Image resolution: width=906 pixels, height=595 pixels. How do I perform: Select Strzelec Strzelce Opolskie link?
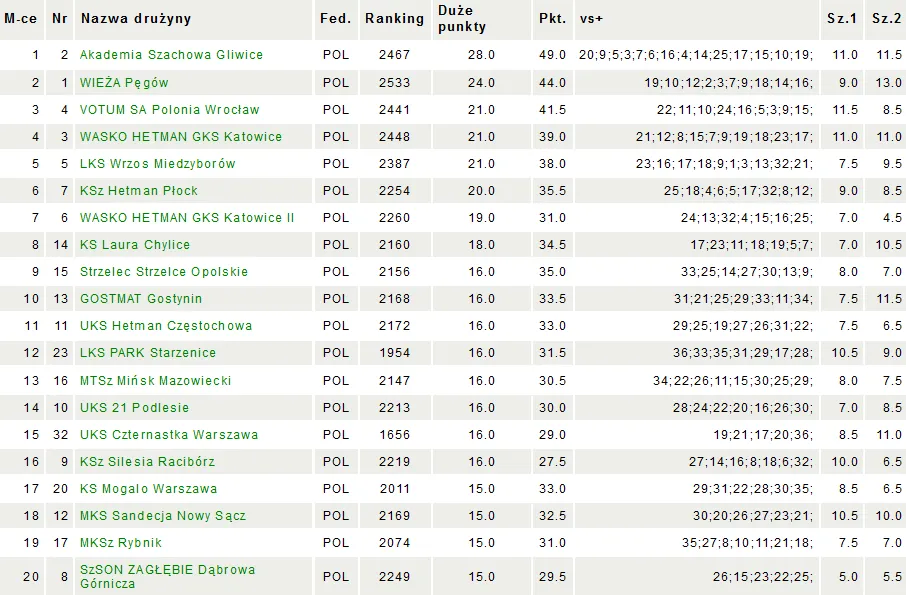[x=164, y=272]
